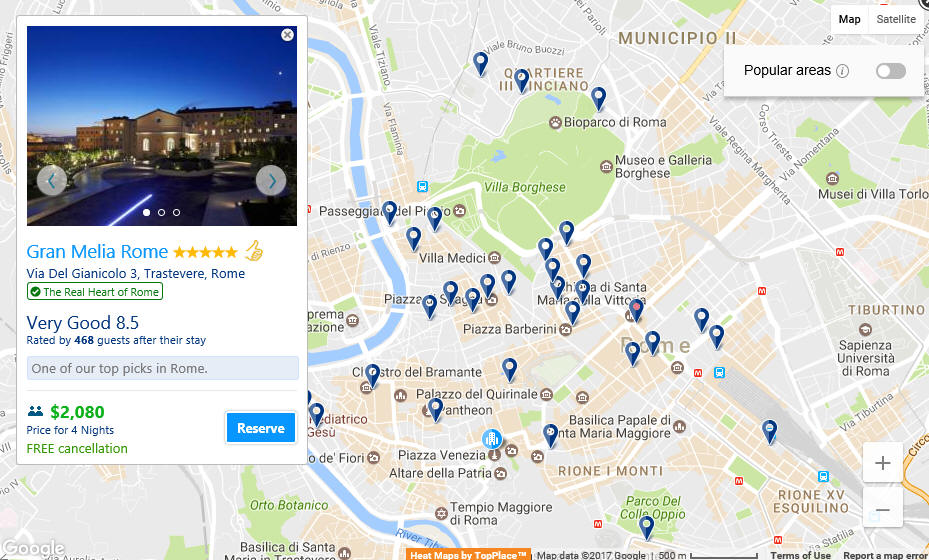
Task: Click the Villa Borghese park label
Action: click(x=524, y=187)
